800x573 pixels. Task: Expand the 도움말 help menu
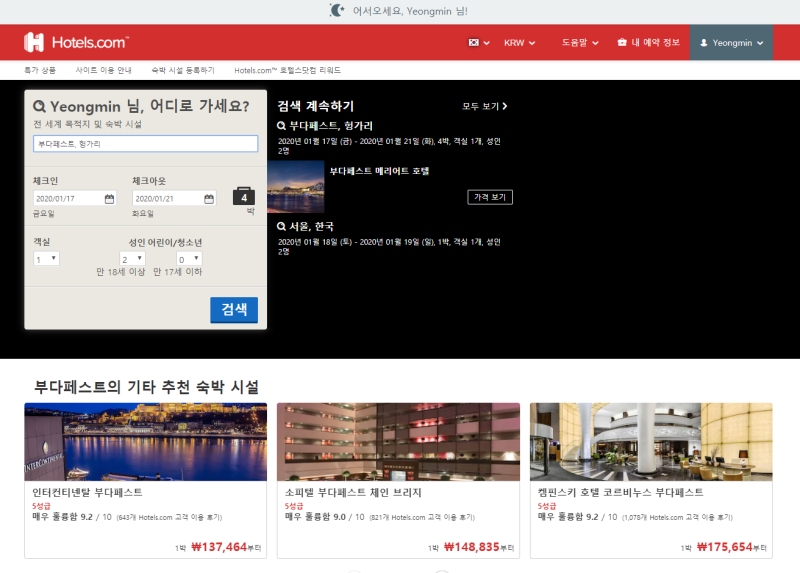(580, 43)
